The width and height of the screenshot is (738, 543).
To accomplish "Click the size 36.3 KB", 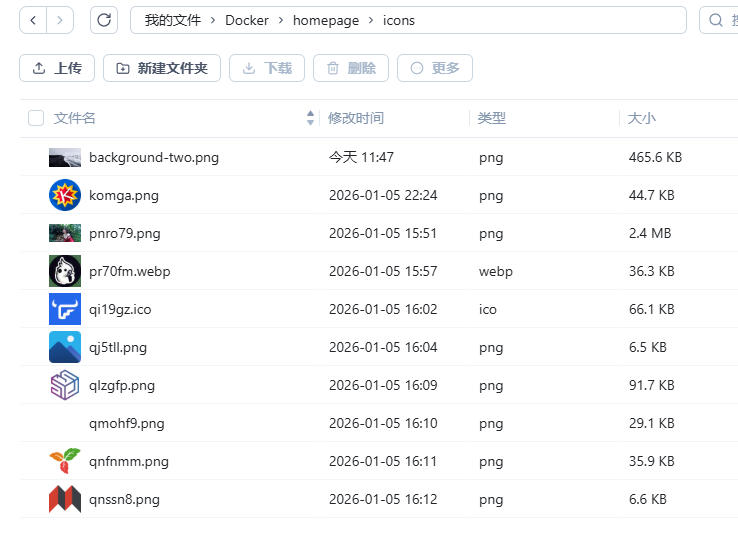I will click(x=651, y=272).
